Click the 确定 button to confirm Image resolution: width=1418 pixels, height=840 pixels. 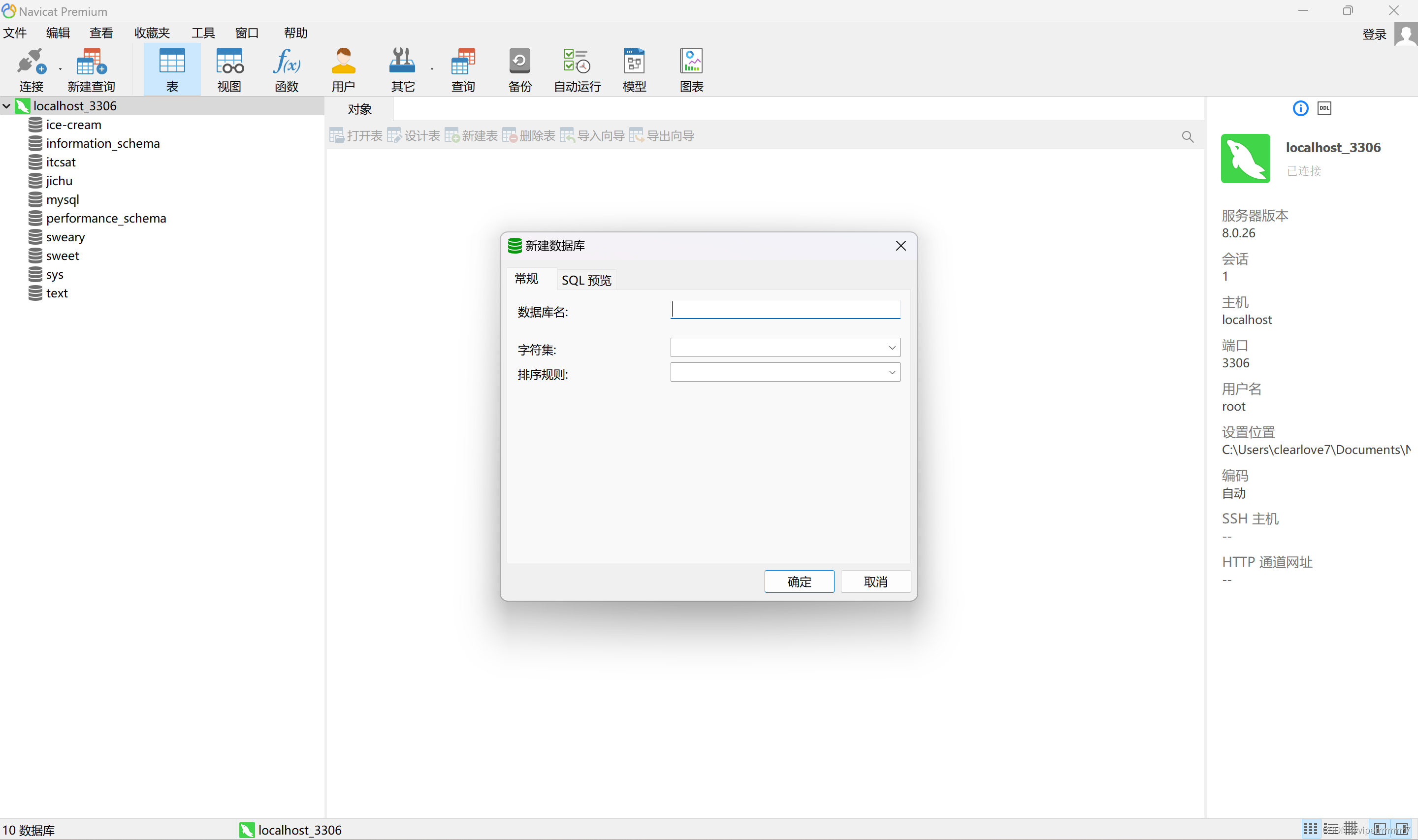(799, 582)
